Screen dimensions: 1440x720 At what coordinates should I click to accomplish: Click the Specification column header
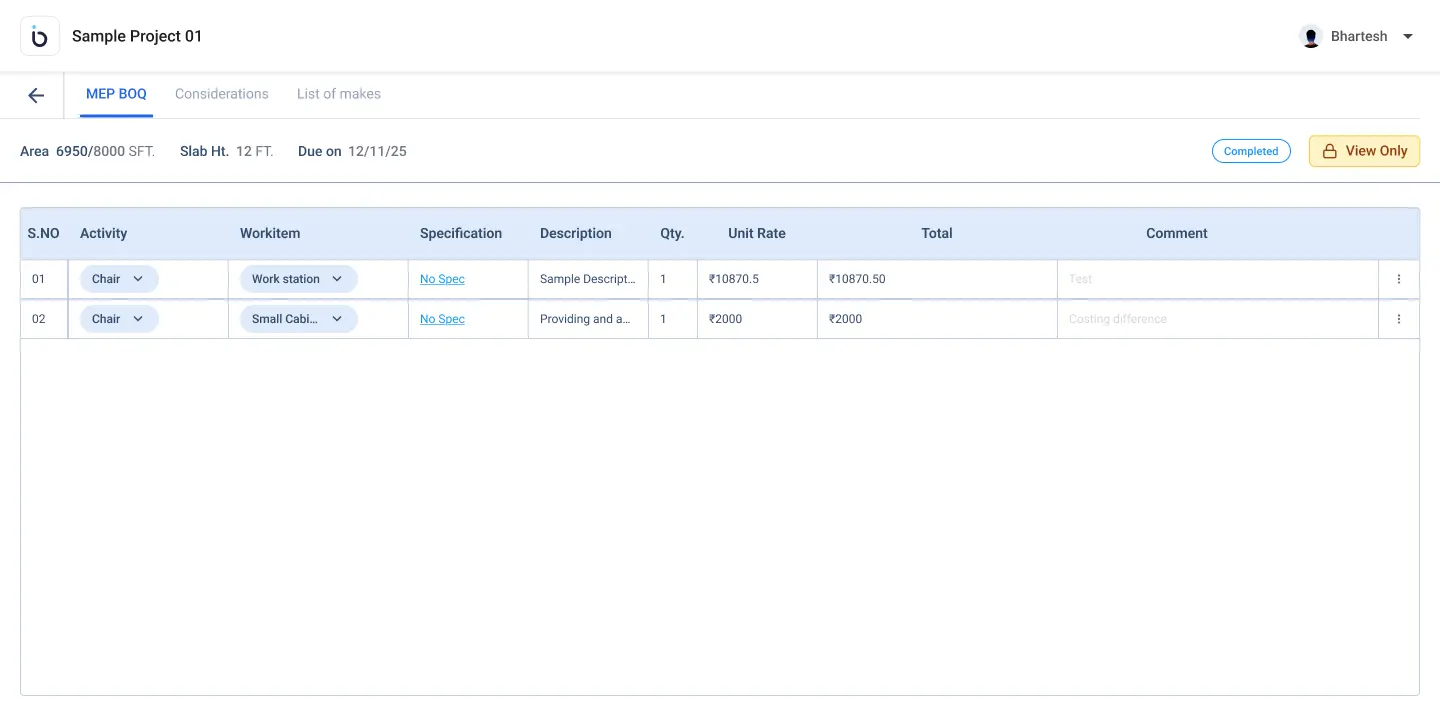pyautogui.click(x=461, y=233)
